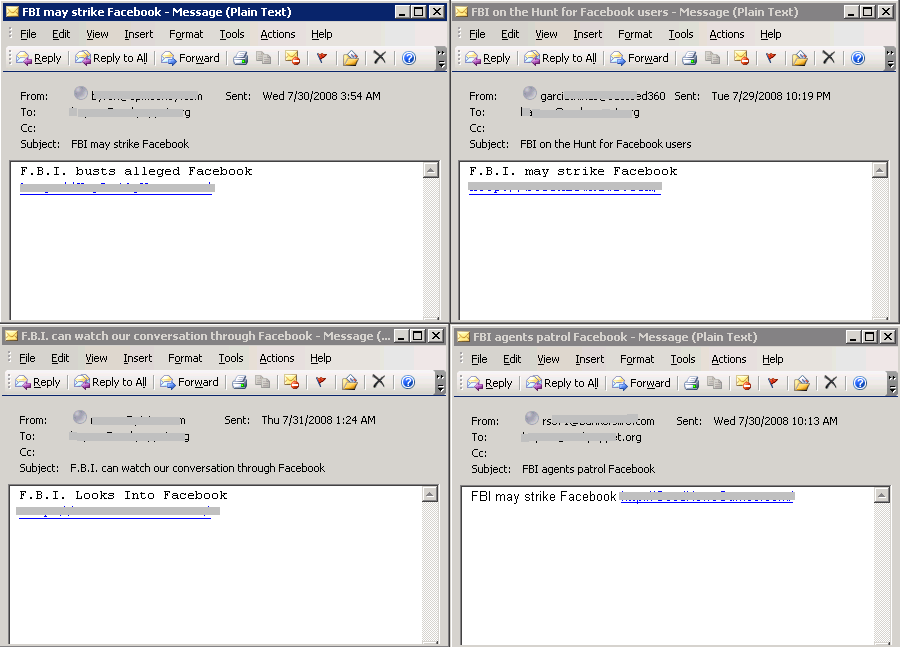The width and height of the screenshot is (900, 647).
Task: Click red follow-up flag in 'FBI may strike Facebook' window
Action: click(321, 58)
